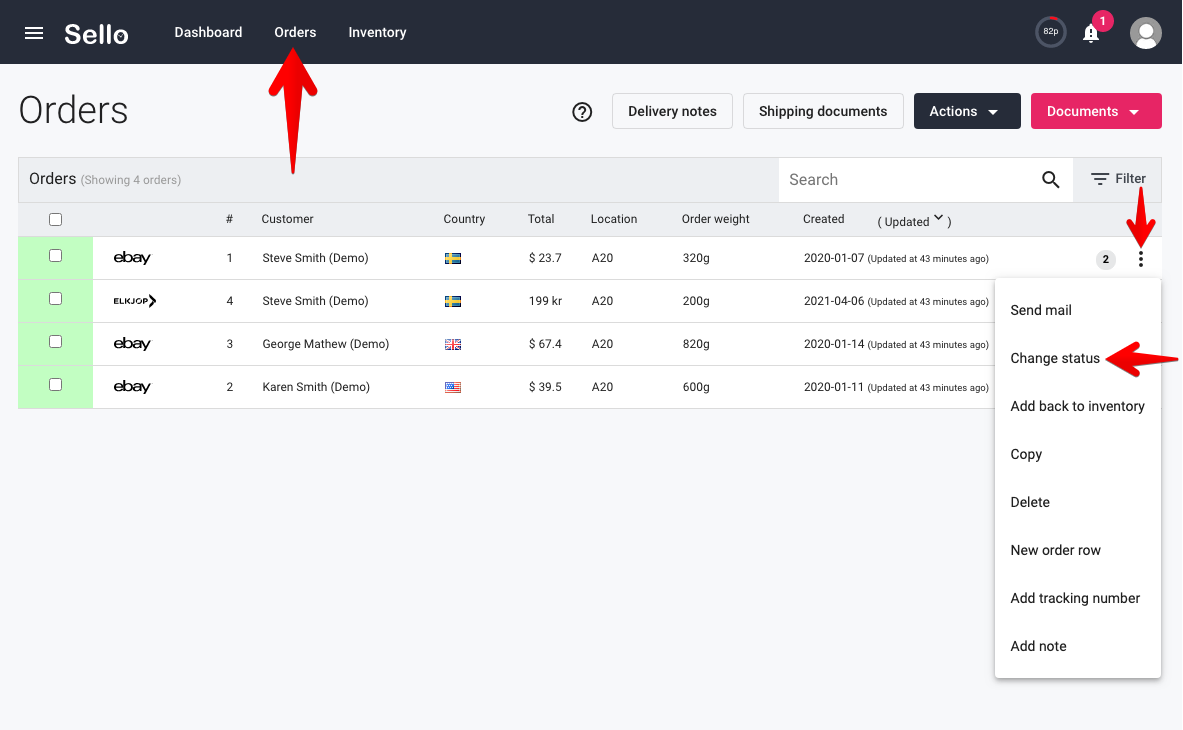Image resolution: width=1183 pixels, height=730 pixels.
Task: Choose Add tracking number
Action: (x=1077, y=598)
